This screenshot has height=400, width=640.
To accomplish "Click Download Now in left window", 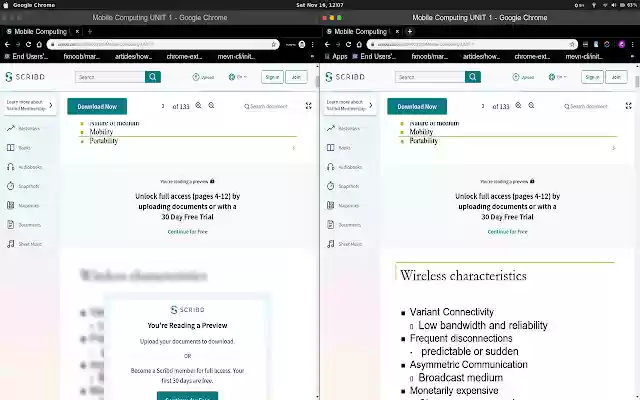I will [x=97, y=106].
